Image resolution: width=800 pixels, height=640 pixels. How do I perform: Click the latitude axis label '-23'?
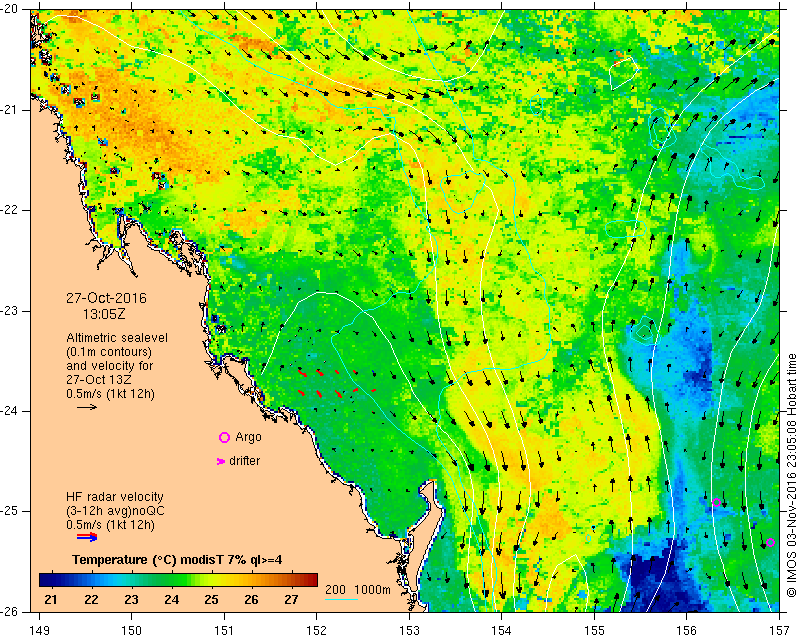point(11,311)
